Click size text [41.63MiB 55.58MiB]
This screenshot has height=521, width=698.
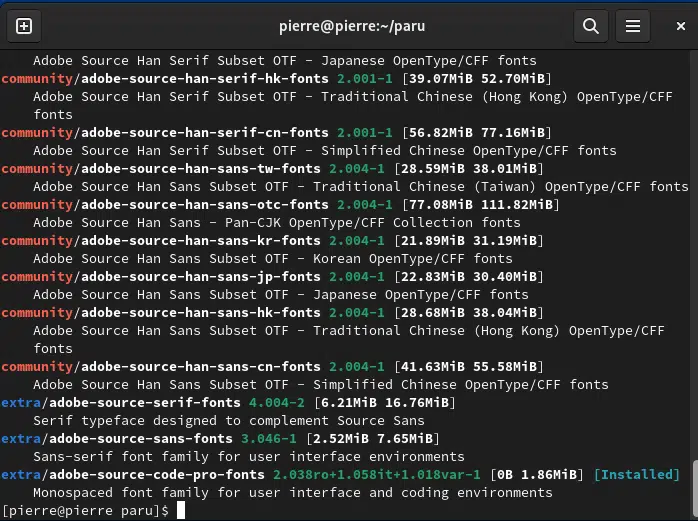click(469, 367)
